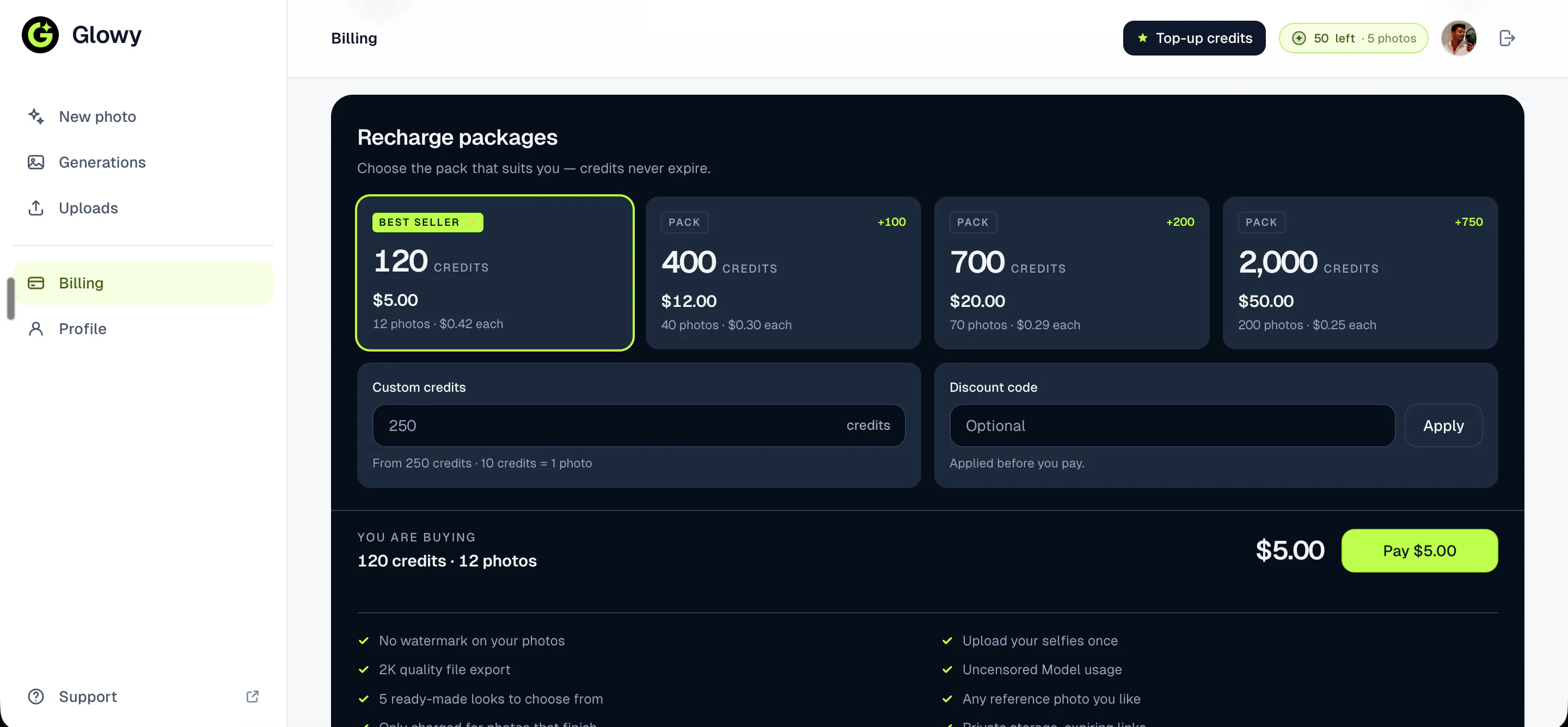Select the 120 credits Best Seller pack
Screen dimensions: 1568x727
coord(494,273)
